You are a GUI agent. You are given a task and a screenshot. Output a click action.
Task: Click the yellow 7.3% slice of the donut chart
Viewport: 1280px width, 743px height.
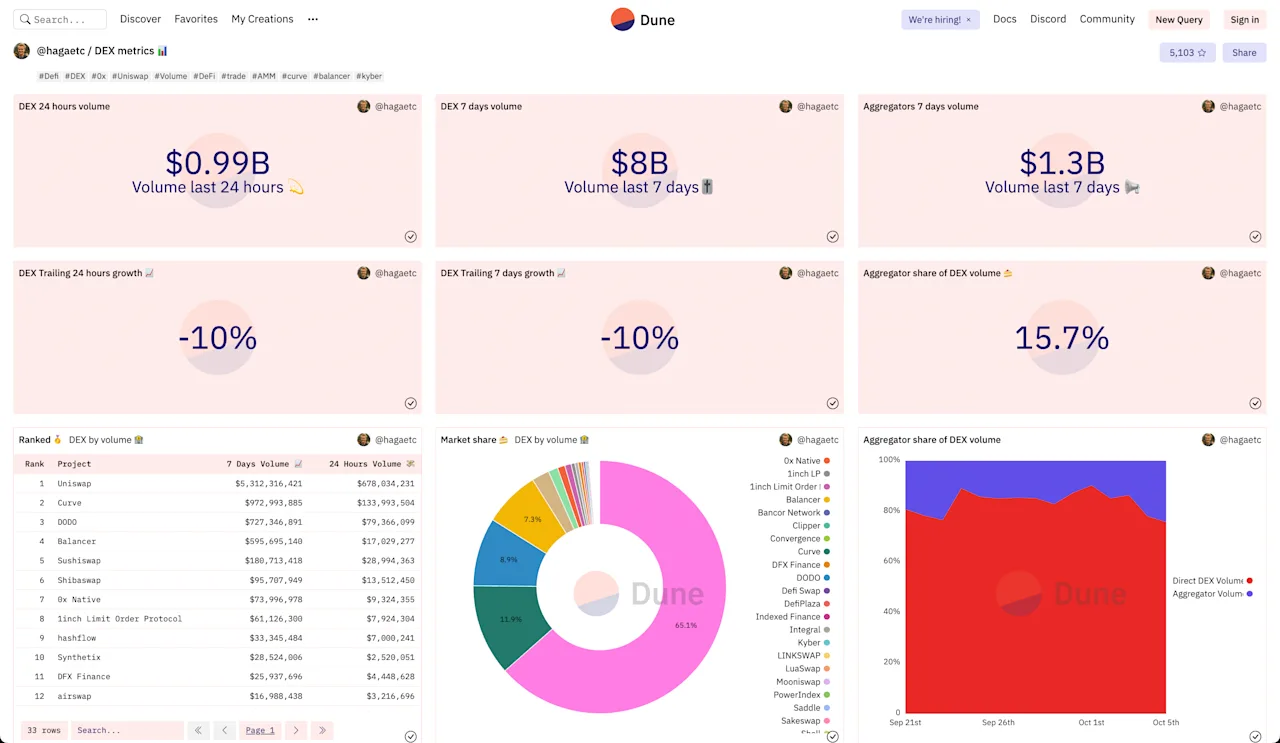(532, 517)
